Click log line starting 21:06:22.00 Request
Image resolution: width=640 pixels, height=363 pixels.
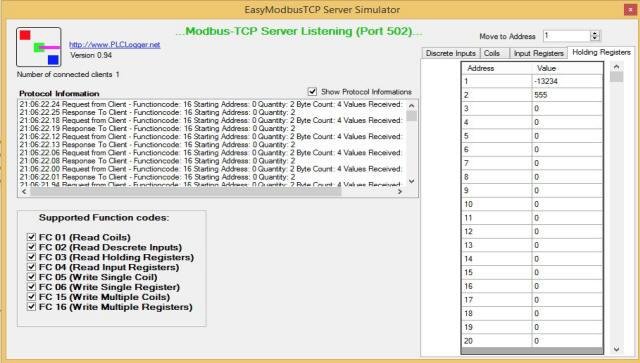pyautogui.click(x=211, y=169)
